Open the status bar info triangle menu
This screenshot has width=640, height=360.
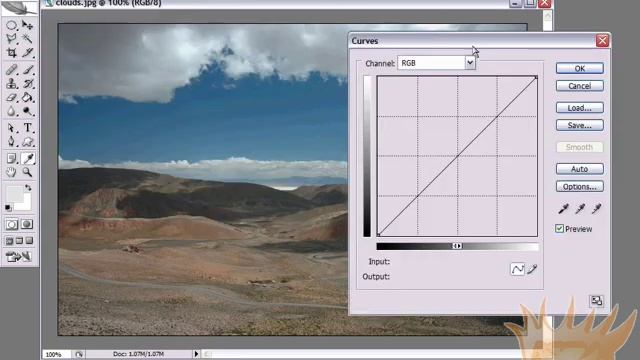click(196, 354)
